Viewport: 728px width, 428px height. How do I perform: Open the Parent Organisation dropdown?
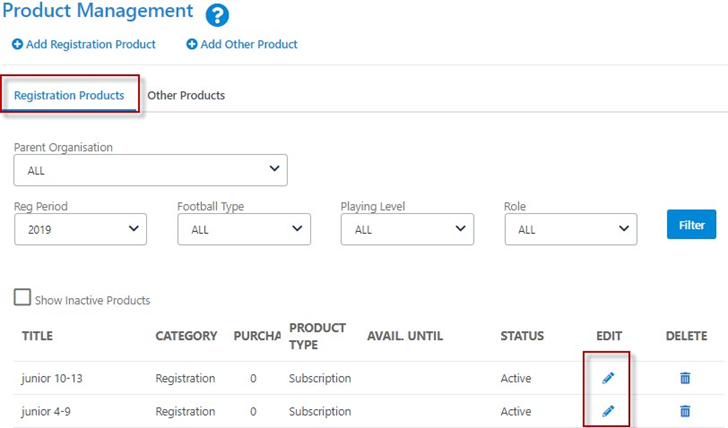(150, 170)
